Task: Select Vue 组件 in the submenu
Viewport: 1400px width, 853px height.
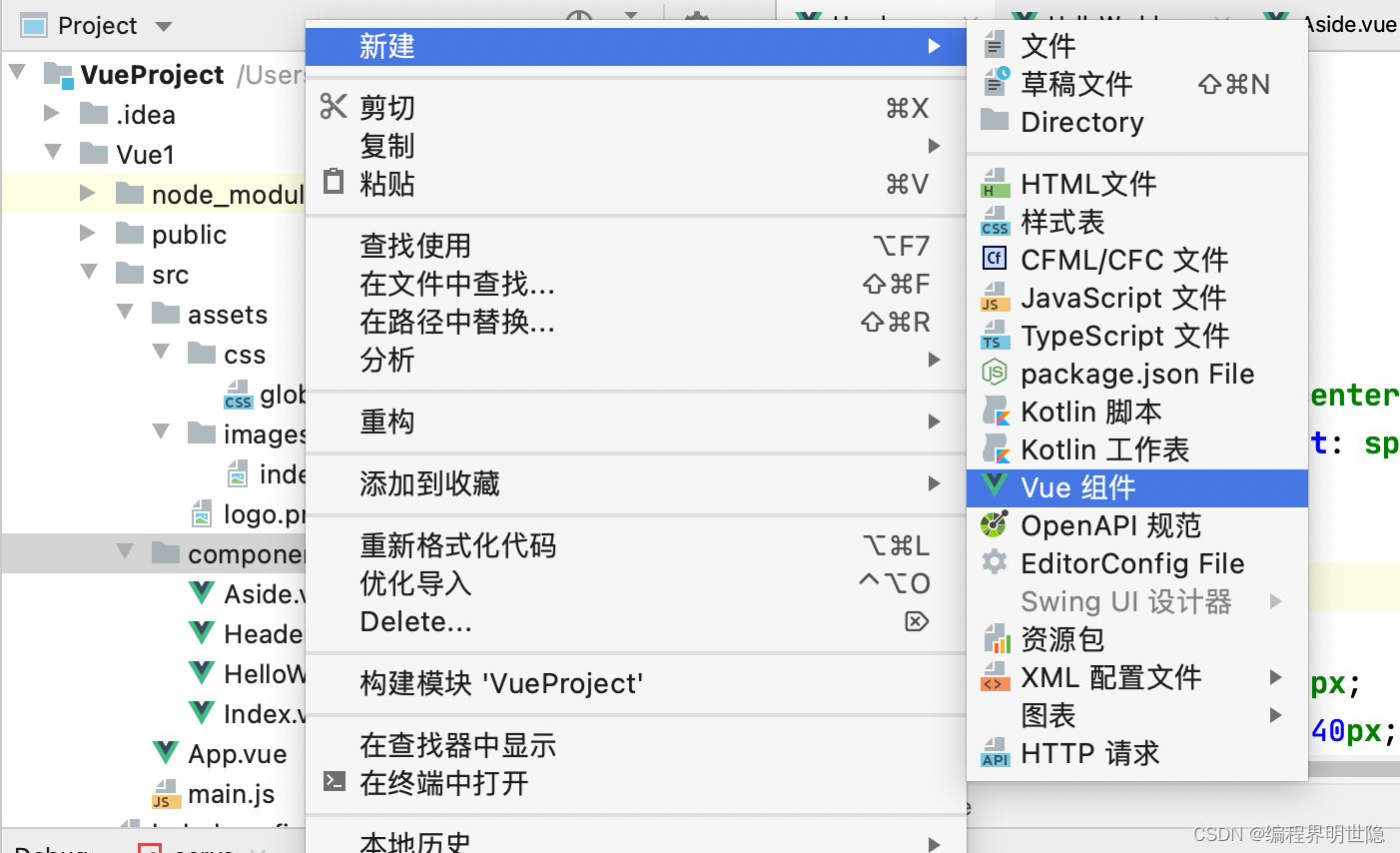Action: tap(1137, 487)
